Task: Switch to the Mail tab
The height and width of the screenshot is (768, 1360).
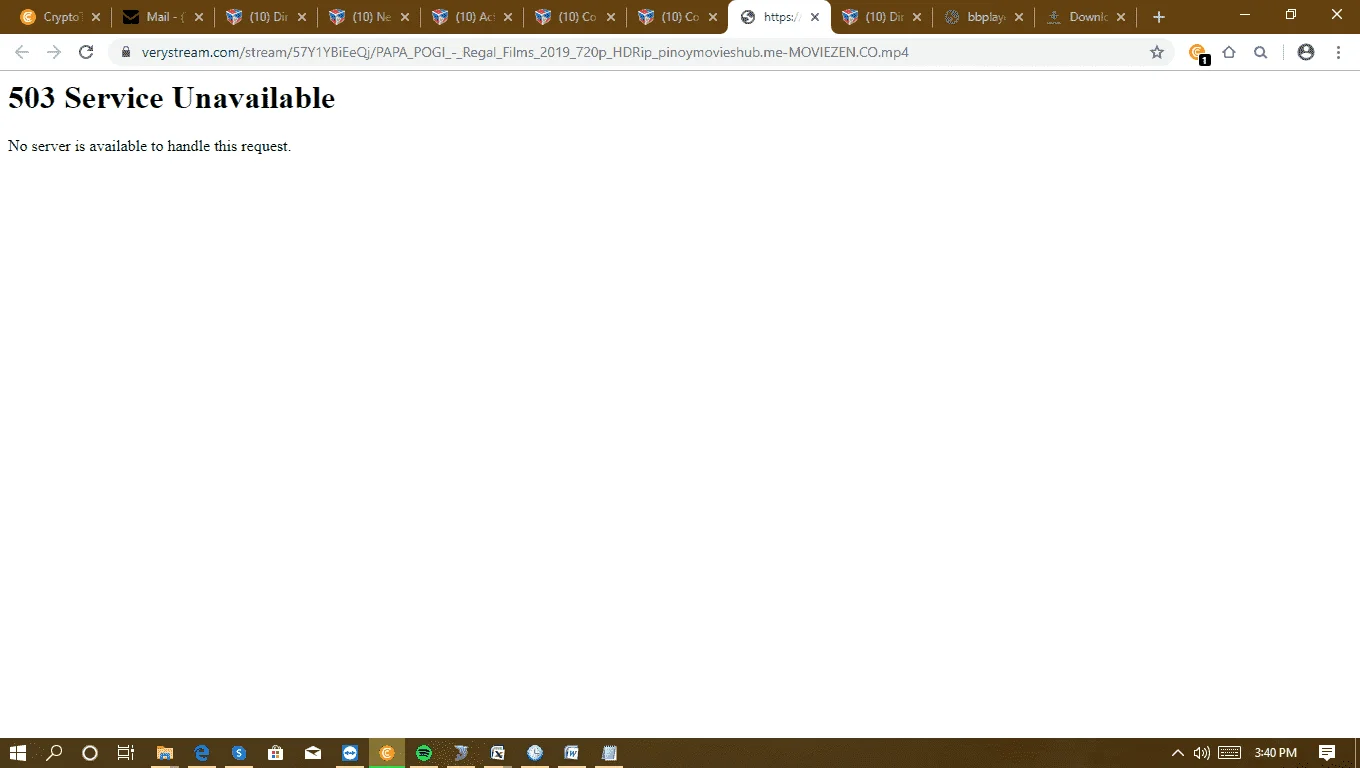Action: coord(164,17)
